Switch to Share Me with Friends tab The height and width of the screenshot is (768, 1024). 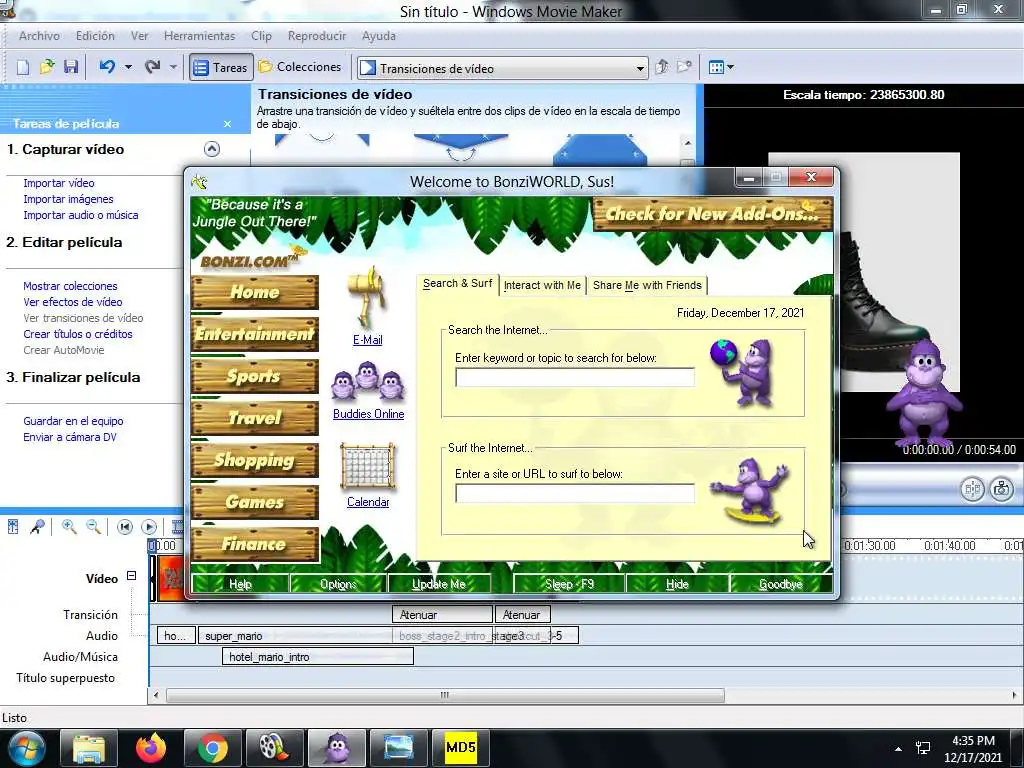tap(647, 285)
